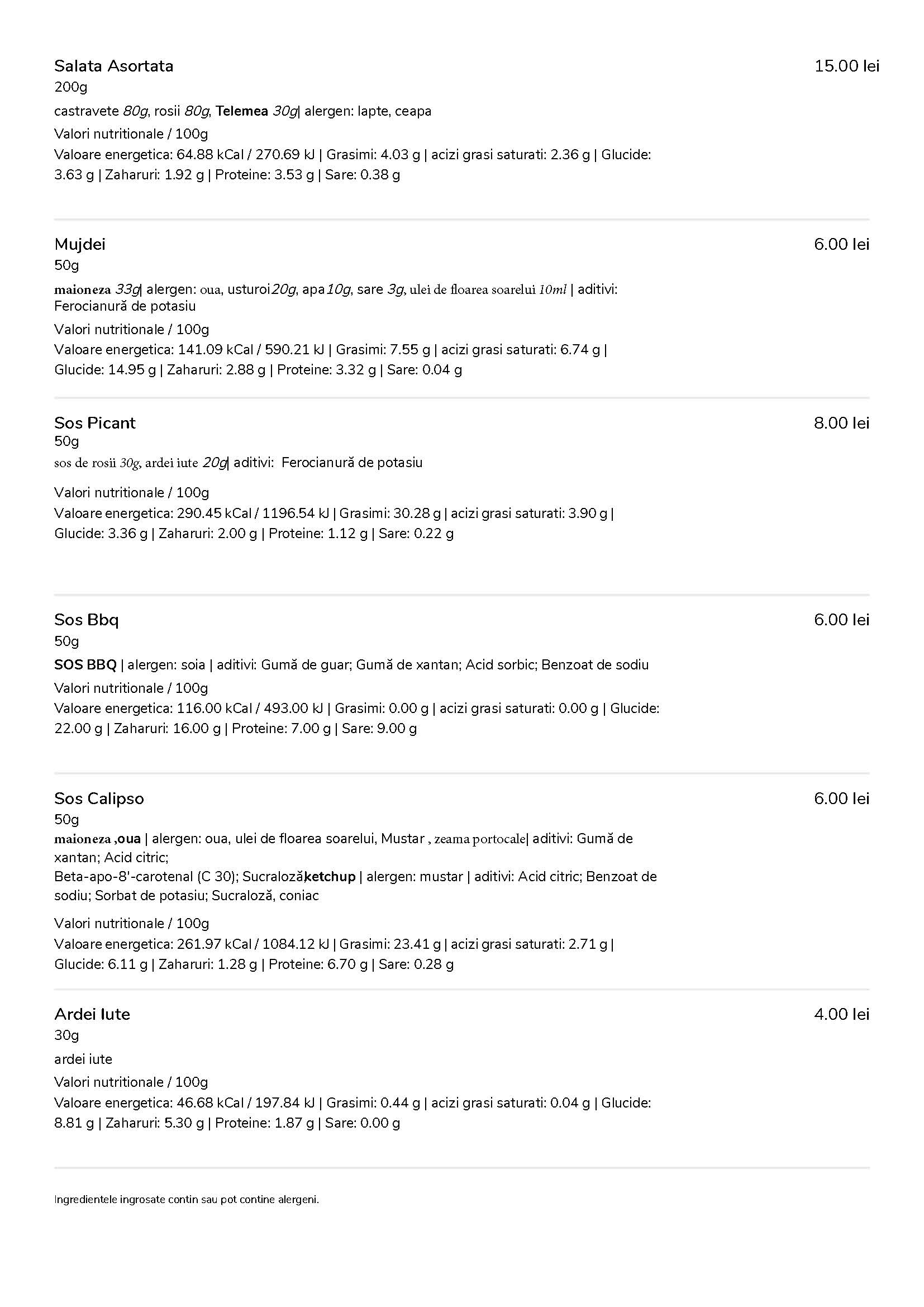Select the 15.00 lei price
The height and width of the screenshot is (1307, 924).
click(x=846, y=66)
